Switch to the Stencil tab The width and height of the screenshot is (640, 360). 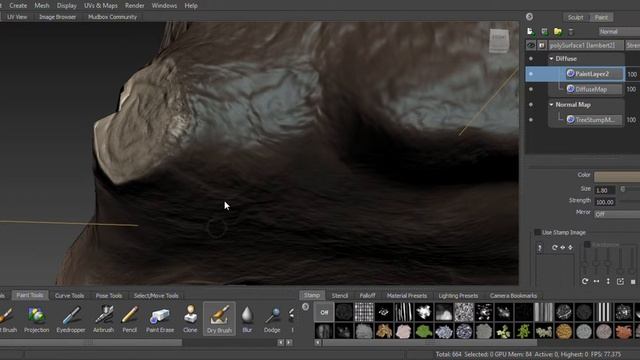point(340,296)
